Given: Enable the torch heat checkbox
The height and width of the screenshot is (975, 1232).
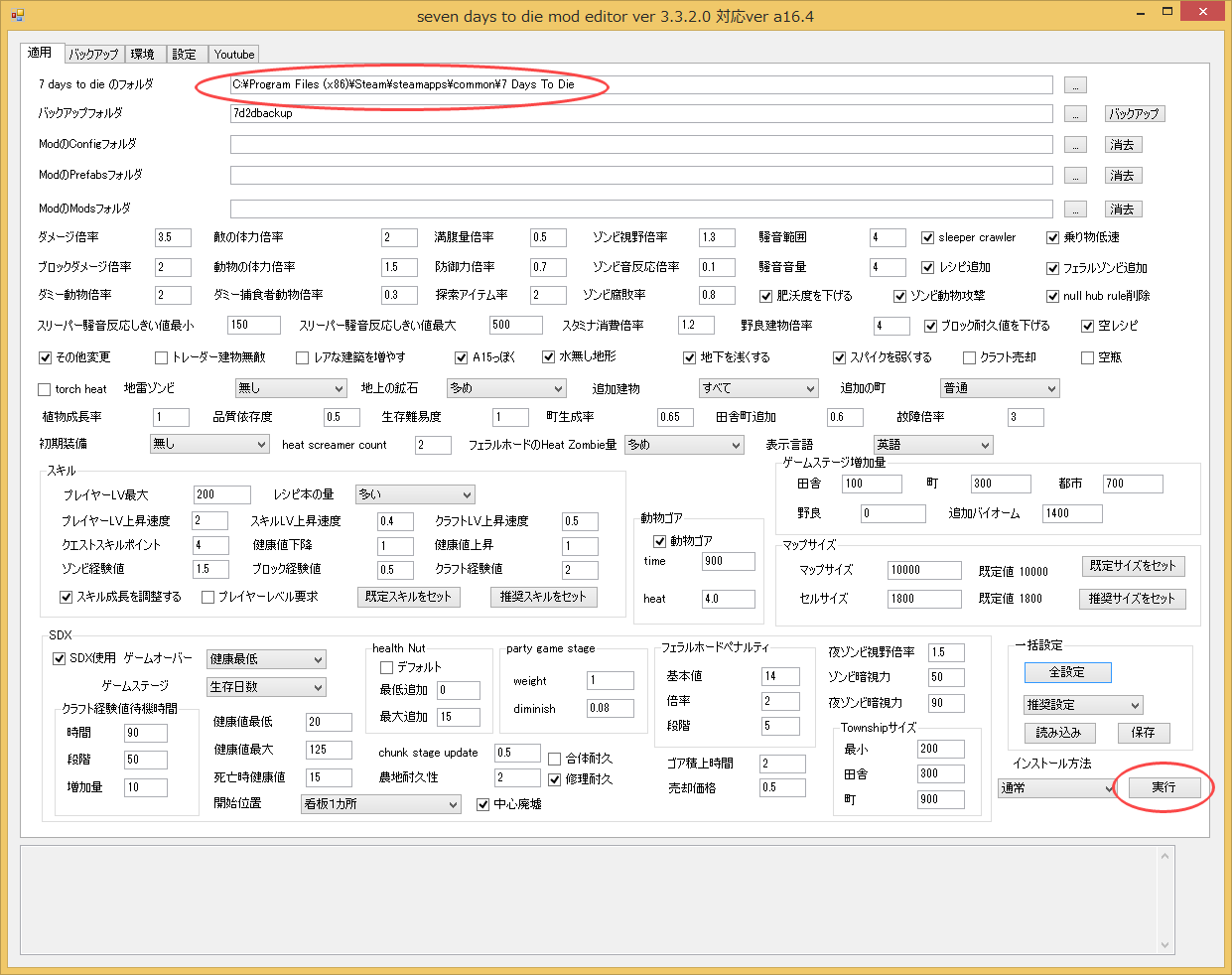Looking at the screenshot, I should click(x=44, y=389).
